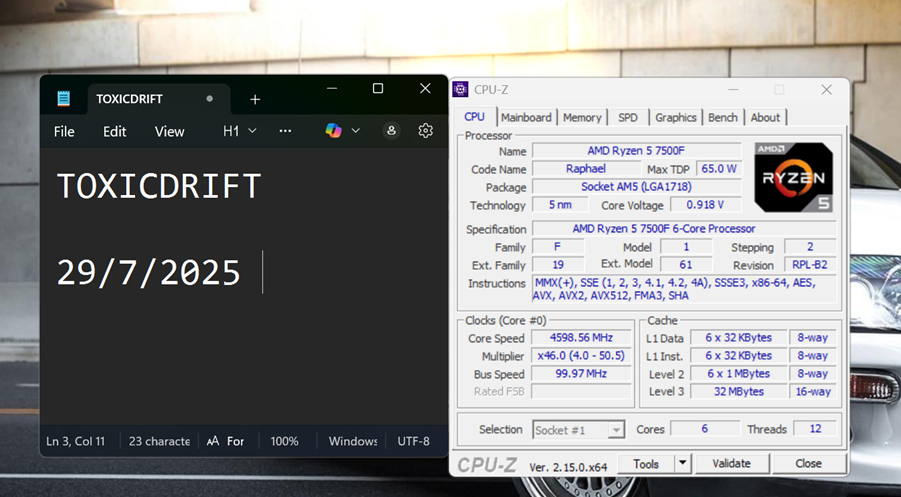Image resolution: width=901 pixels, height=497 pixels.
Task: Add a new Notepad tab with the plus icon
Action: coord(255,99)
